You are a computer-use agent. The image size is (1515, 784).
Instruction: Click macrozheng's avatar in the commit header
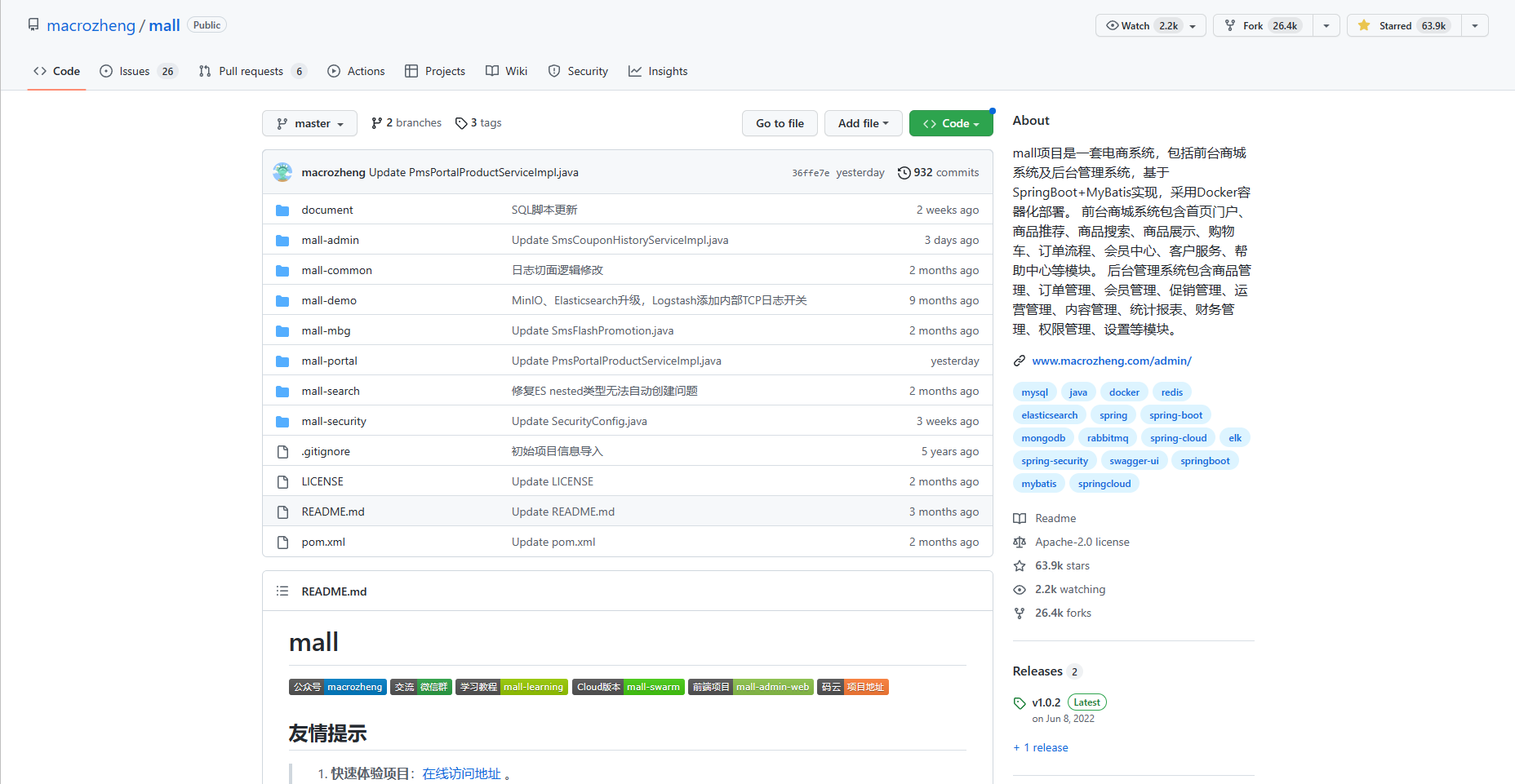coord(282,172)
